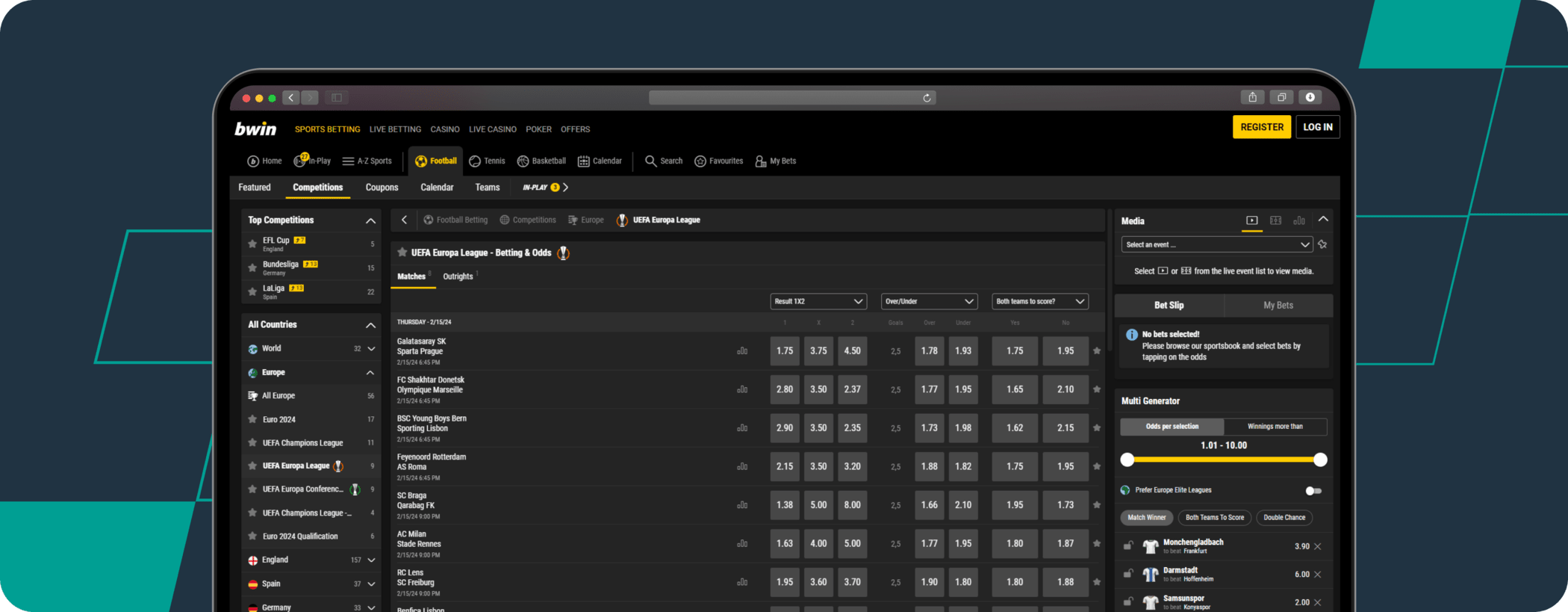Viewport: 1568px width, 612px height.
Task: Bet on Galatasaray SK win at 1.75
Action: pyautogui.click(x=785, y=350)
